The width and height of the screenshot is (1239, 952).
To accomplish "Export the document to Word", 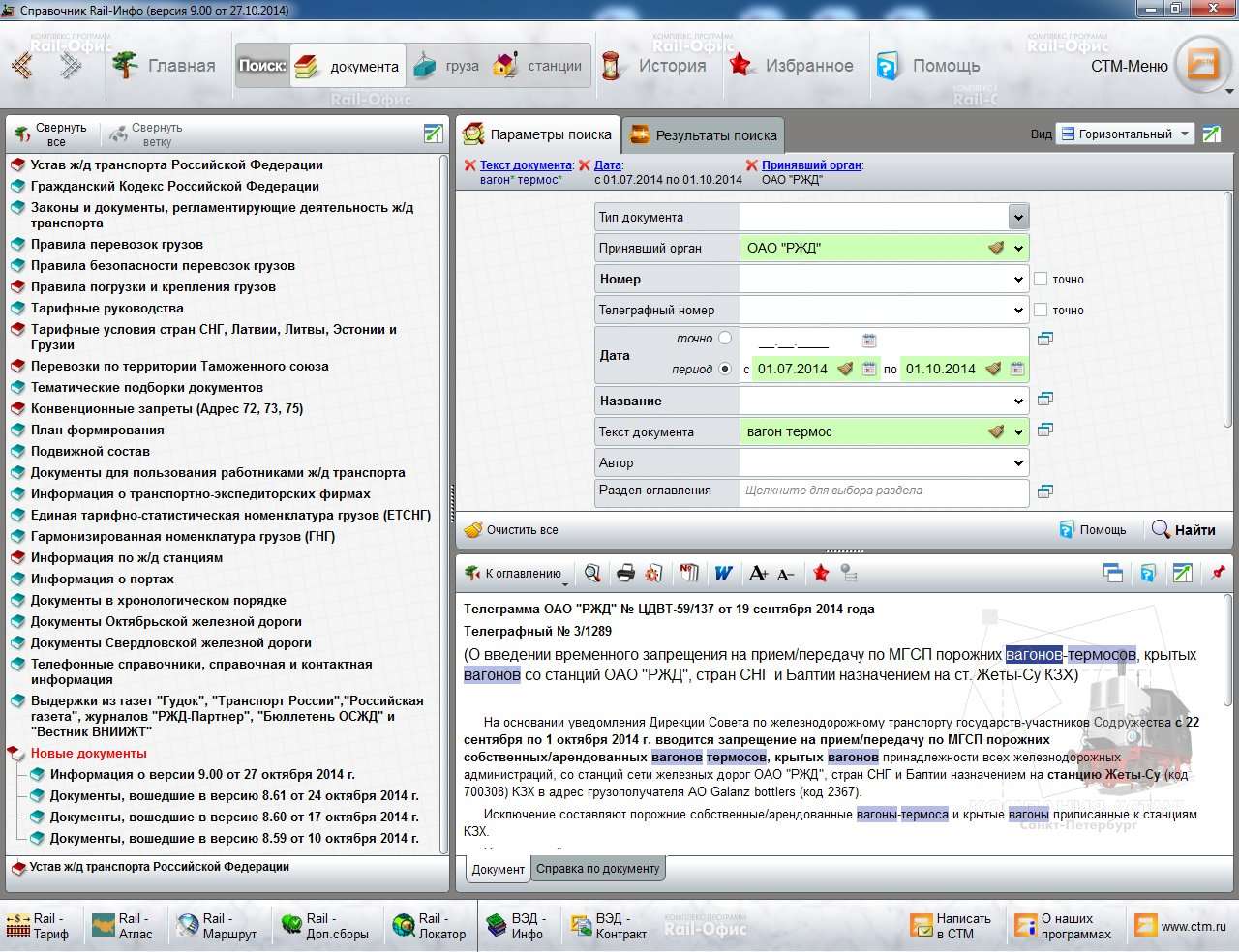I will [x=723, y=574].
